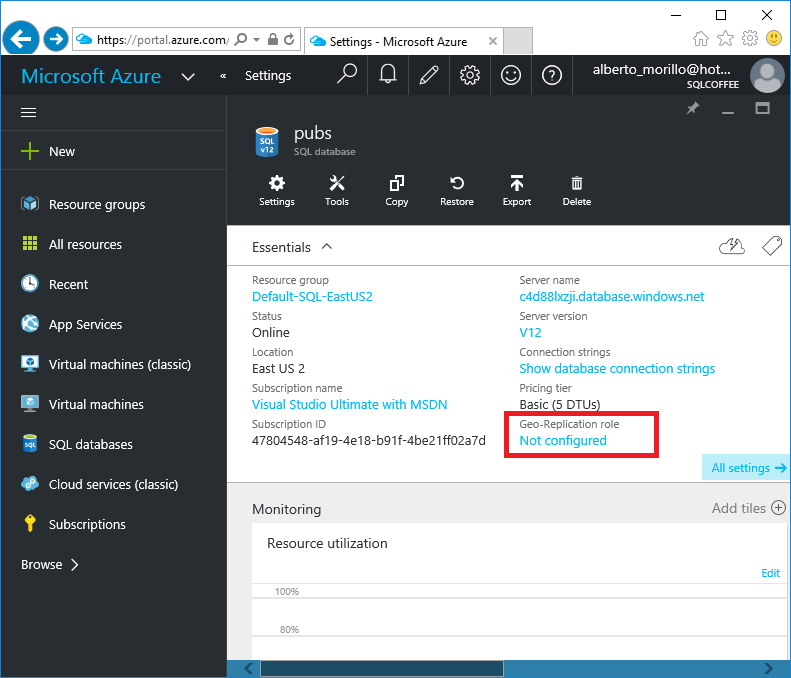Open the portal settings gear in top bar

(470, 75)
